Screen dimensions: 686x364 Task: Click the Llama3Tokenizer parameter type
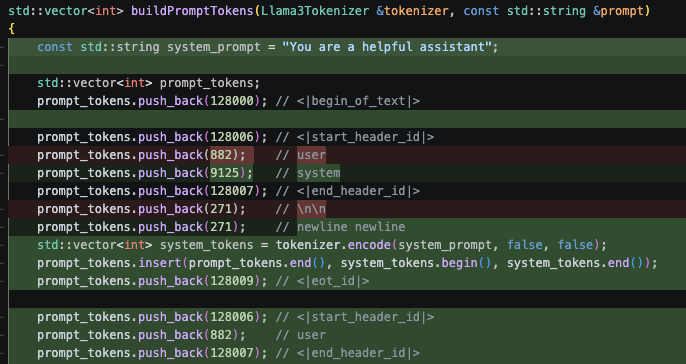tap(315, 11)
